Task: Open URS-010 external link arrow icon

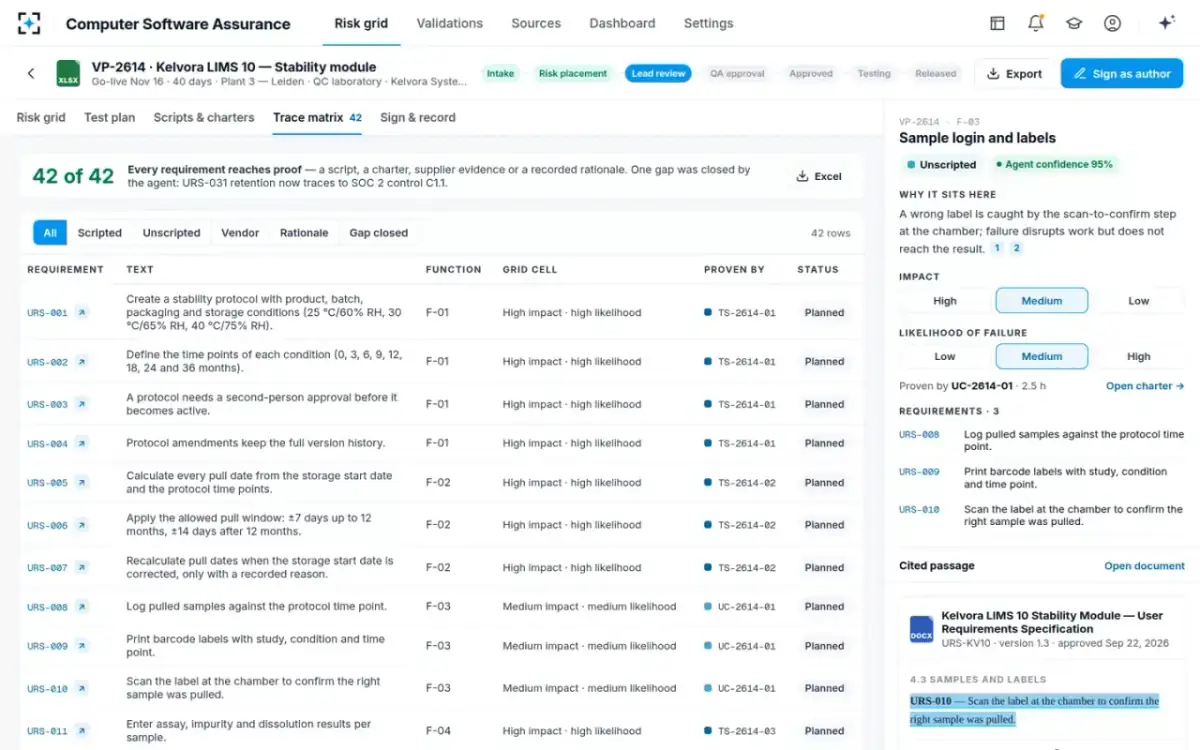Action: click(x=82, y=688)
